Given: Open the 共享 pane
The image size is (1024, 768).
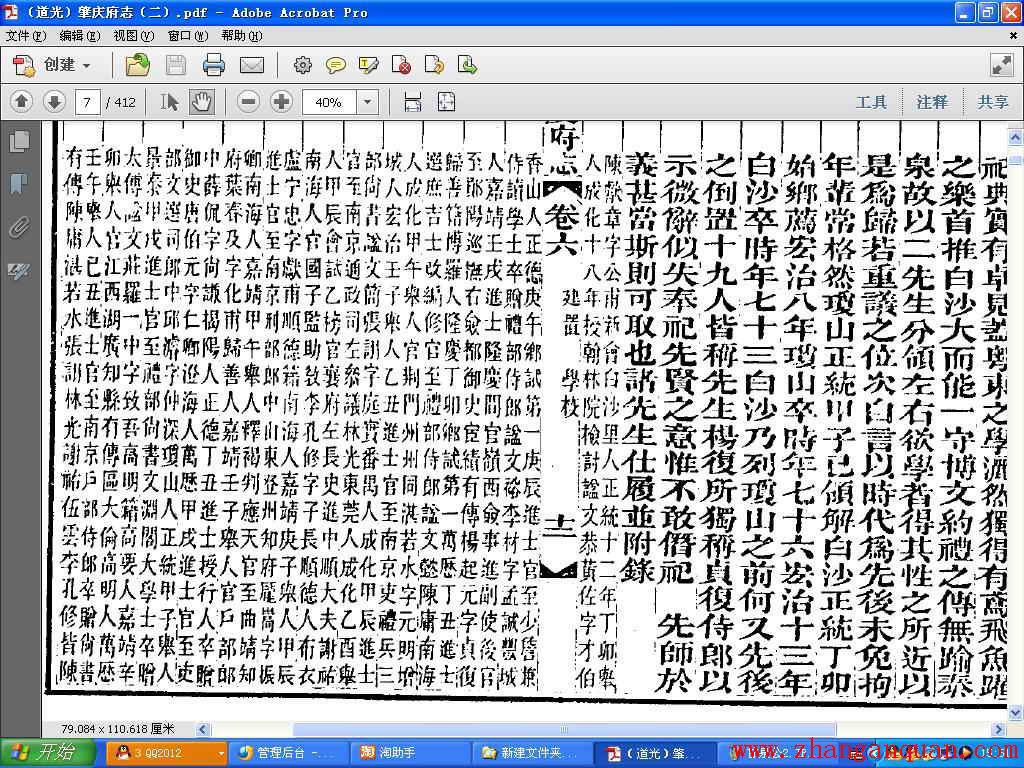Looking at the screenshot, I should 993,102.
